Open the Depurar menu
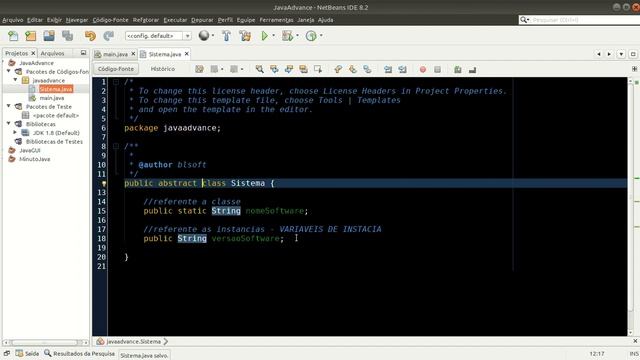 [202, 20]
